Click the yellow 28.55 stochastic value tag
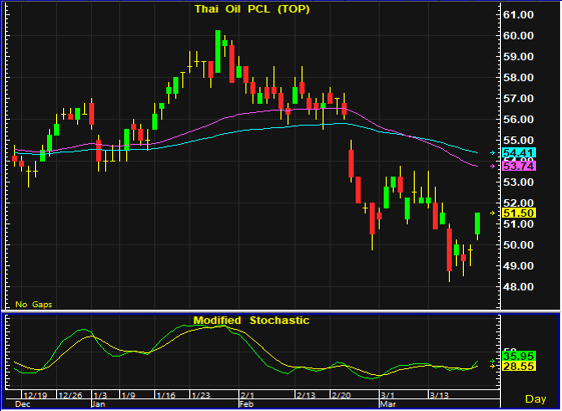 [x=519, y=366]
